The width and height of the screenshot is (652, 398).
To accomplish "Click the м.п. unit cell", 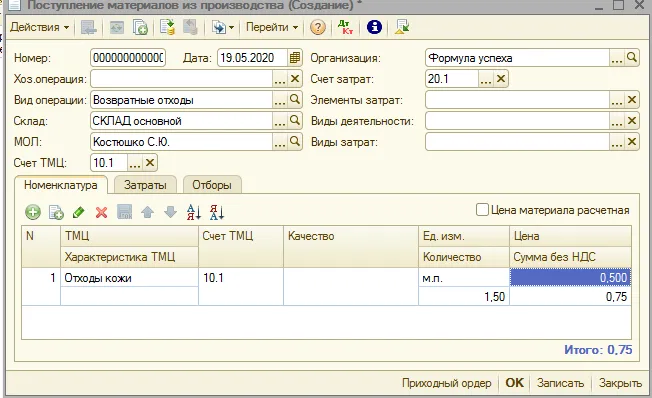I will pyautogui.click(x=464, y=277).
